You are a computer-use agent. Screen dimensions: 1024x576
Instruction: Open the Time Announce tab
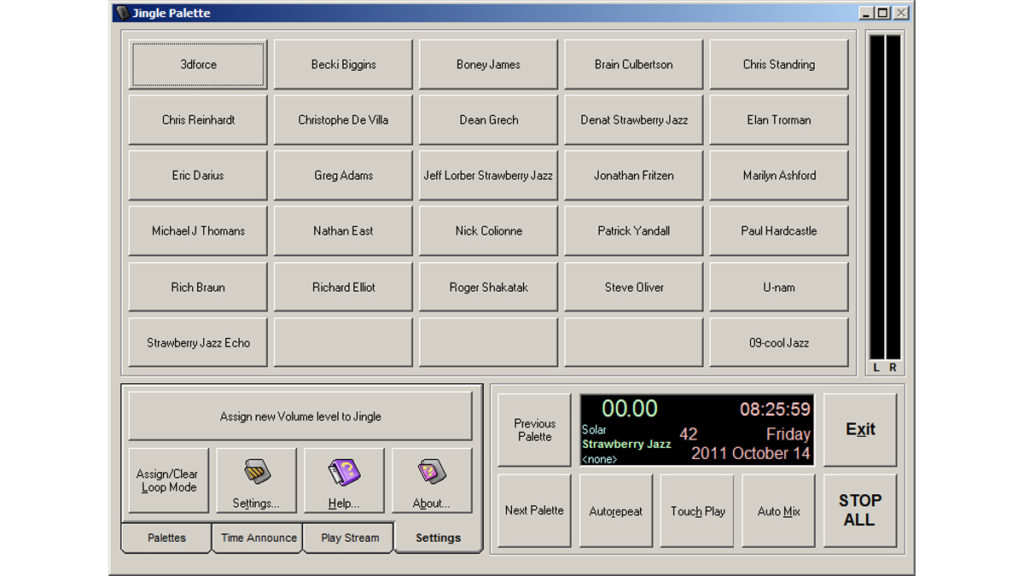[x=258, y=537]
